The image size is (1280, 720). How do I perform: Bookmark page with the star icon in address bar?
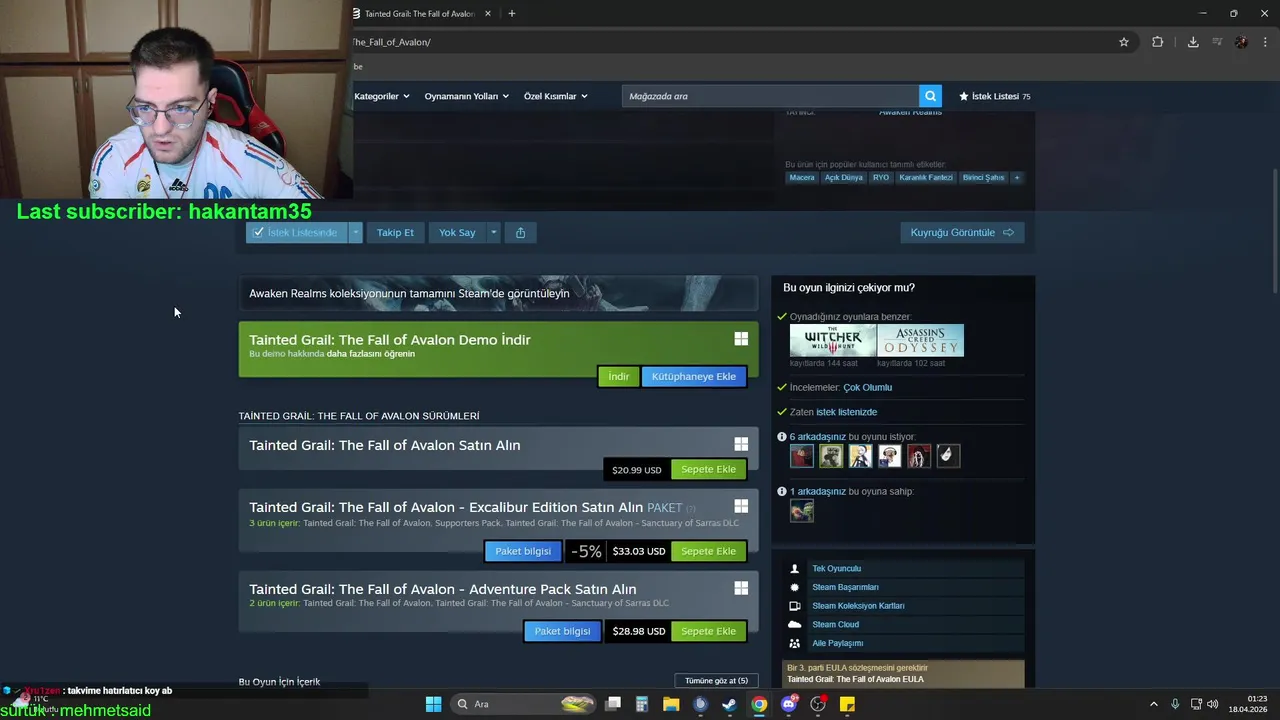pyautogui.click(x=1124, y=42)
